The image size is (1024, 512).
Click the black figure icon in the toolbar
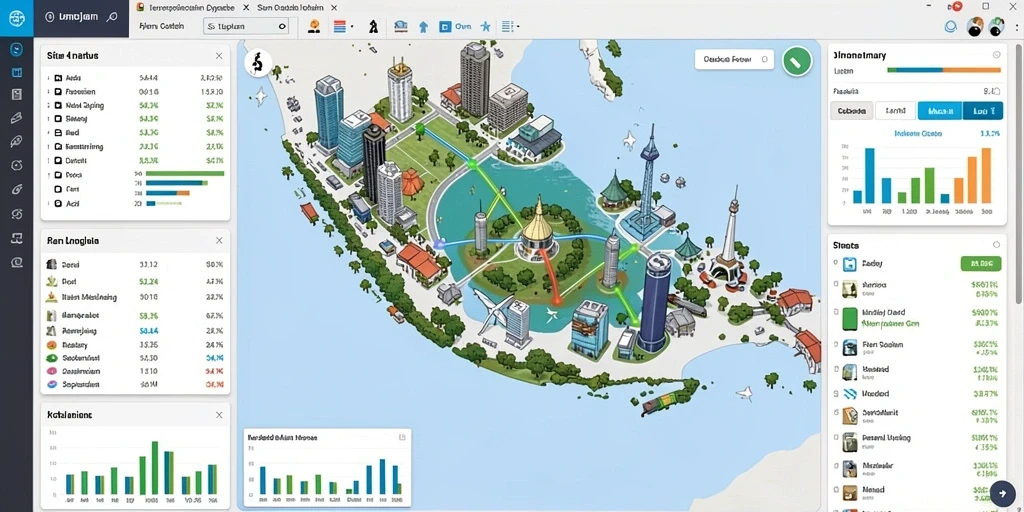coord(373,27)
